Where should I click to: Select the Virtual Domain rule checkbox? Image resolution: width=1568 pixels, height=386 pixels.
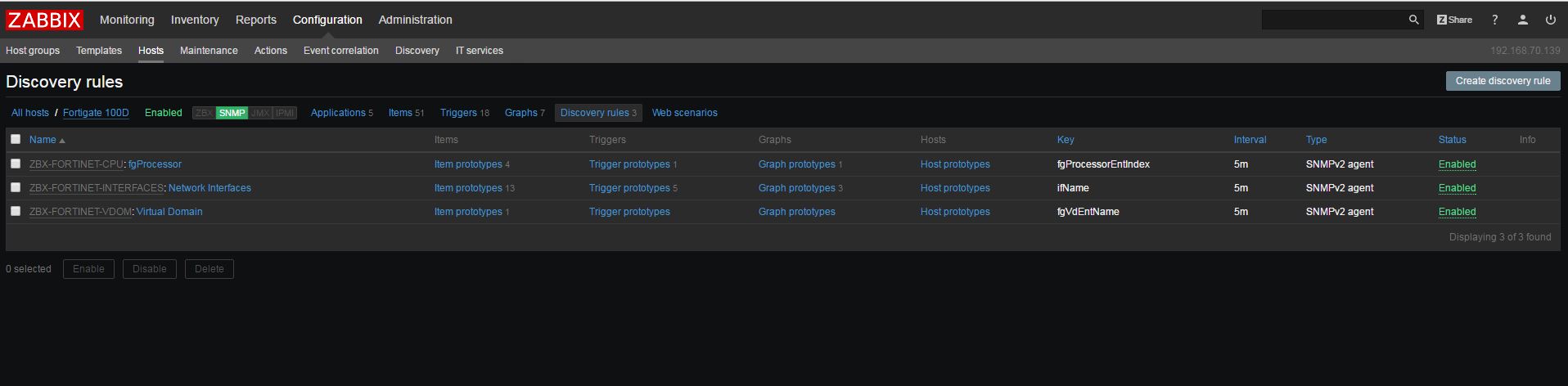click(x=16, y=211)
